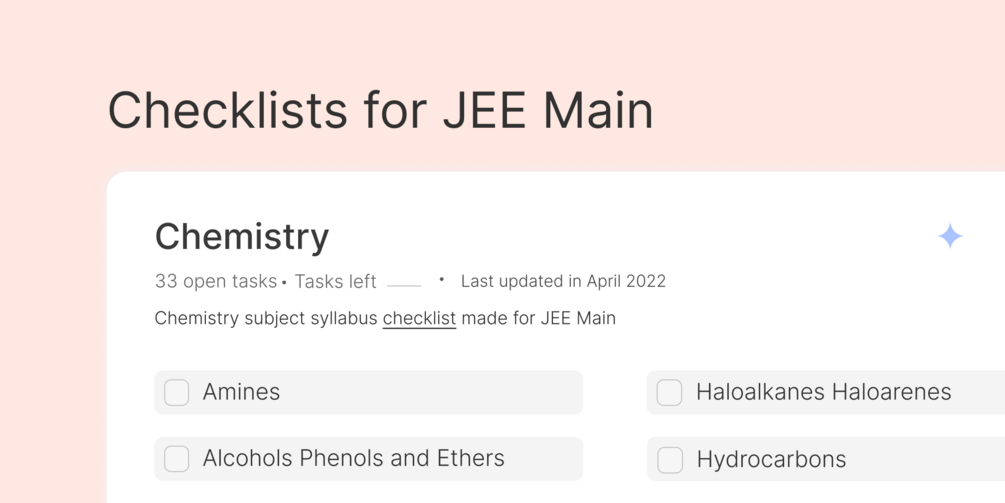The image size is (1005, 503).
Task: Tick the Alcohols Phenols and Ethers checkbox
Action: pyautogui.click(x=177, y=459)
